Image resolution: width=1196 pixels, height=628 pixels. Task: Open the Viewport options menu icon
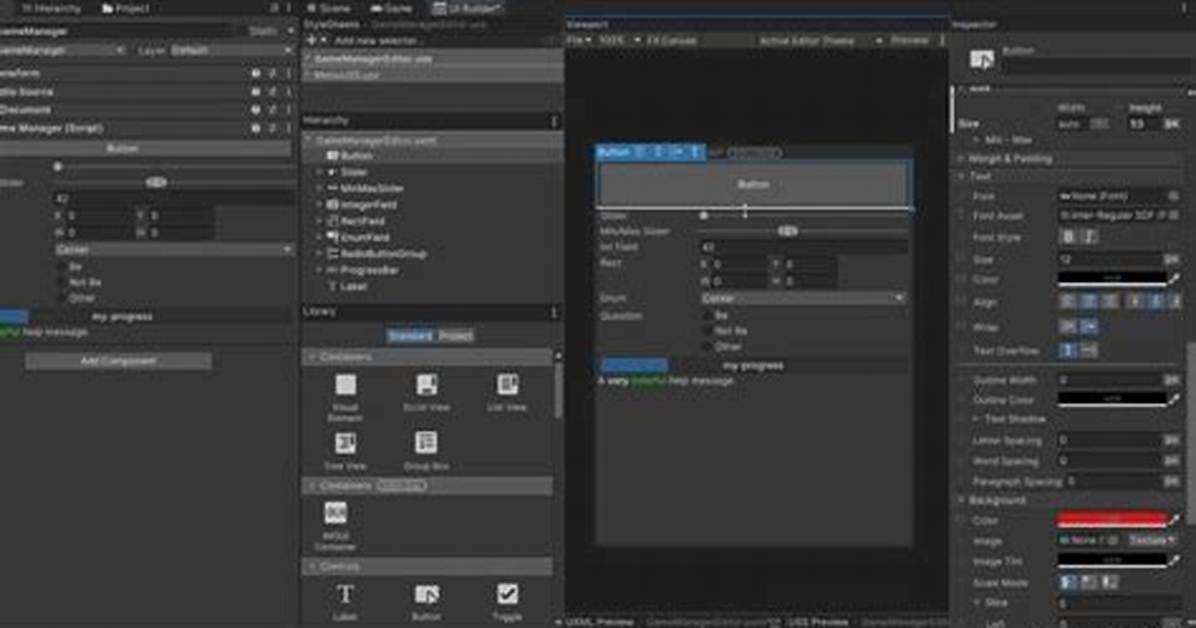coord(942,40)
